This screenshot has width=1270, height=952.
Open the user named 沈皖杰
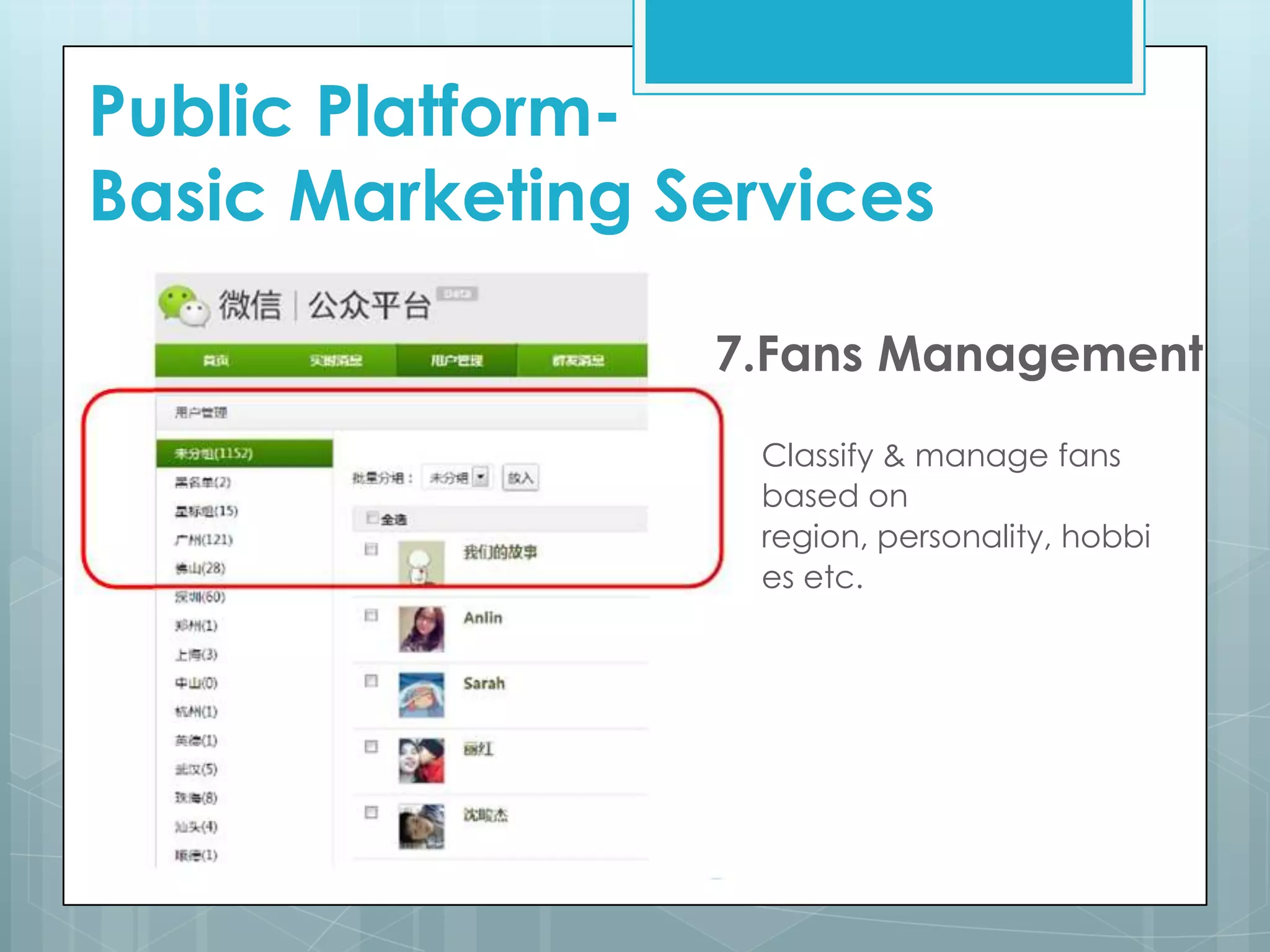click(x=485, y=815)
